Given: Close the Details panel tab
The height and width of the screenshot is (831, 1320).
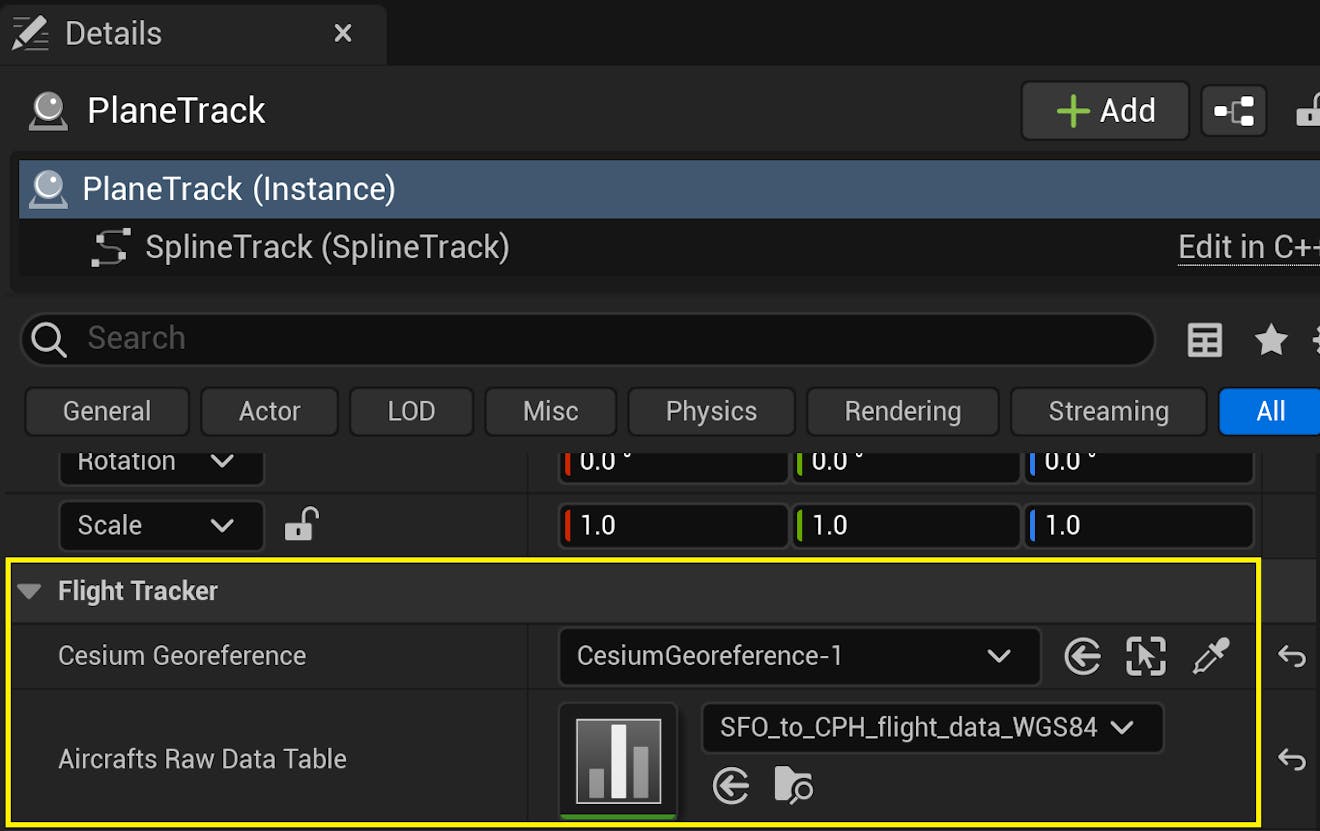Looking at the screenshot, I should pyautogui.click(x=343, y=34).
